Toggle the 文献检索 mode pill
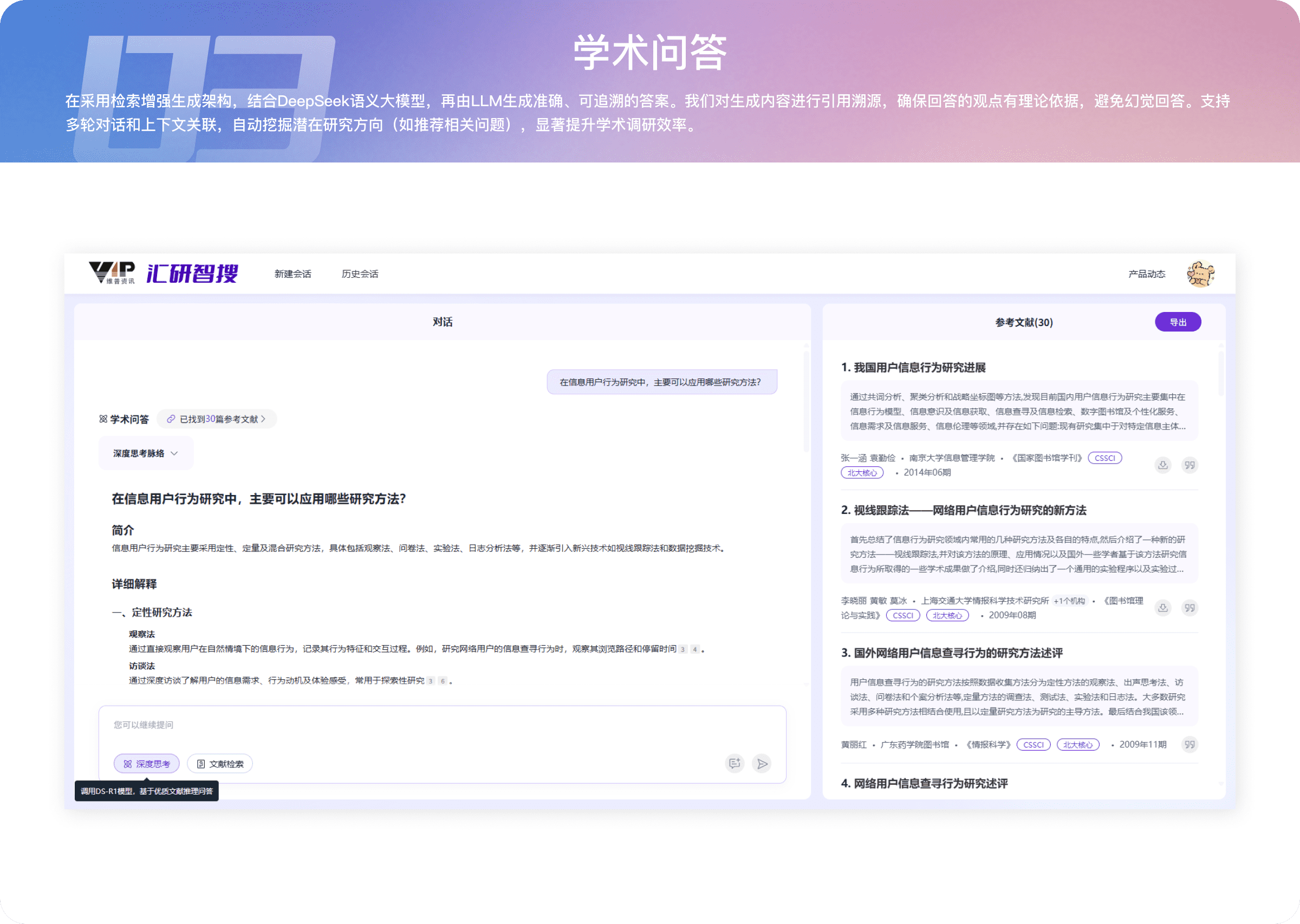This screenshot has width=1300, height=924. click(x=220, y=764)
